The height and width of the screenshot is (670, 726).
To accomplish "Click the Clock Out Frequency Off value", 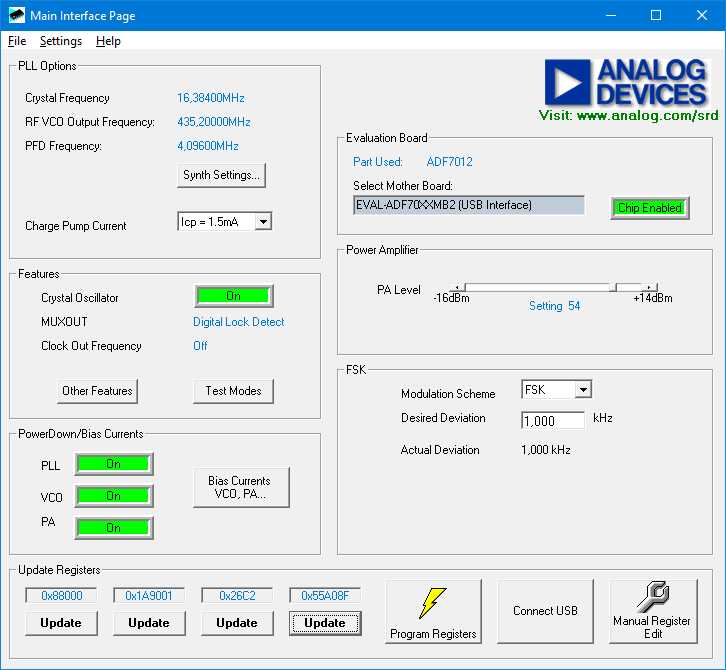I will point(200,346).
